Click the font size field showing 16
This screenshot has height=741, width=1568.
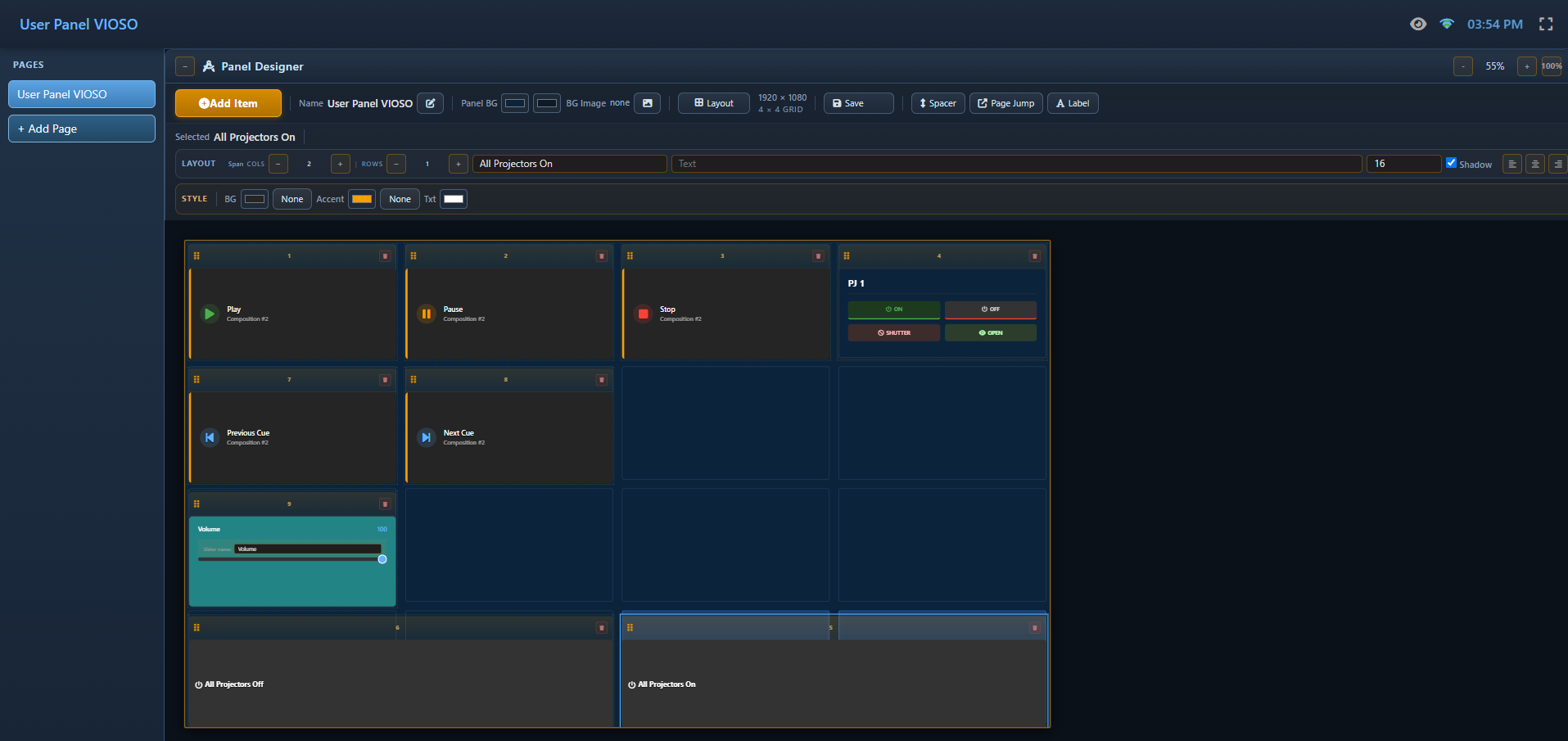click(1403, 164)
